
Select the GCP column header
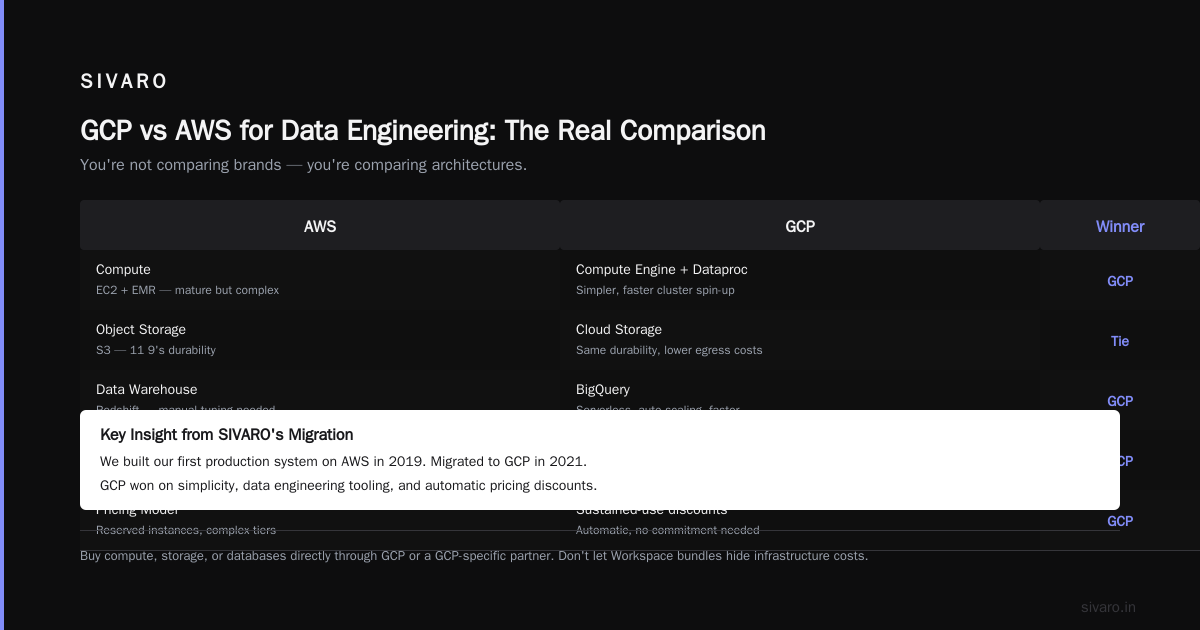[800, 226]
